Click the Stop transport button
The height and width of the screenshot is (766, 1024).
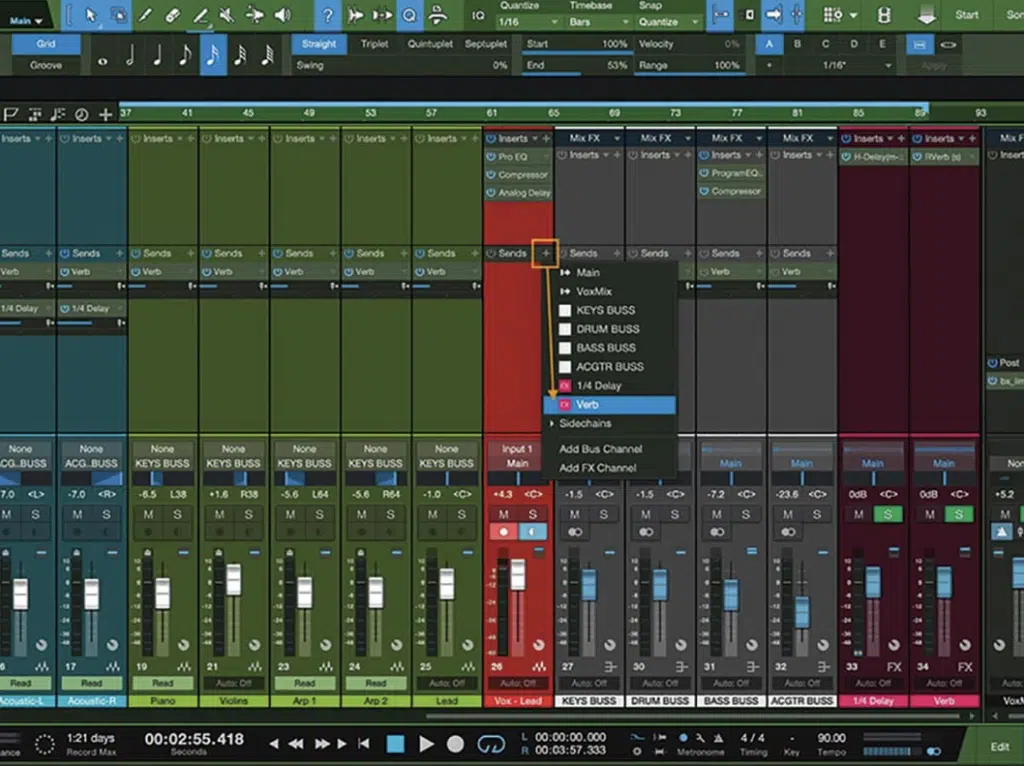point(395,744)
